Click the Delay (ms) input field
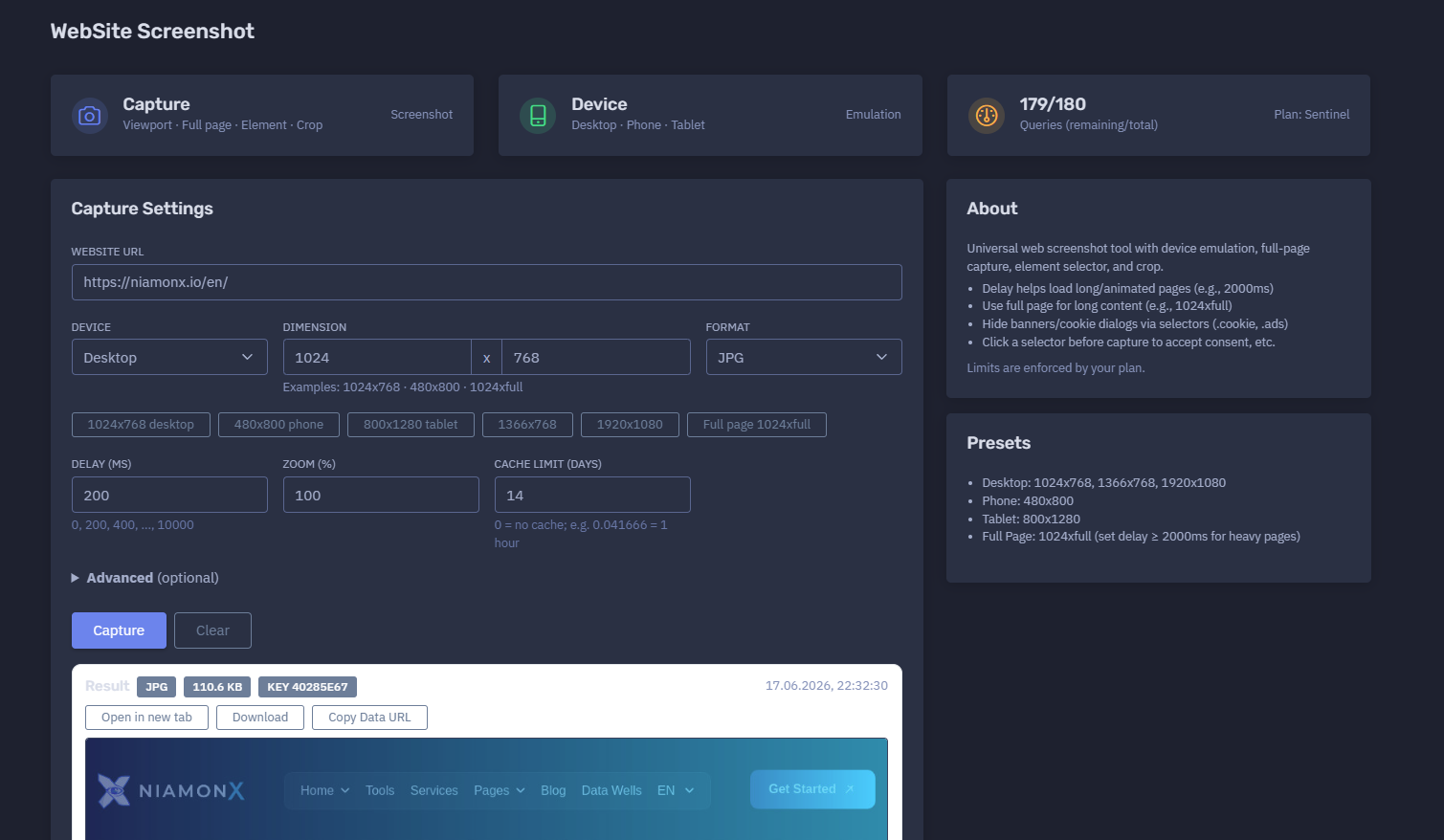The height and width of the screenshot is (840, 1444). tap(169, 495)
